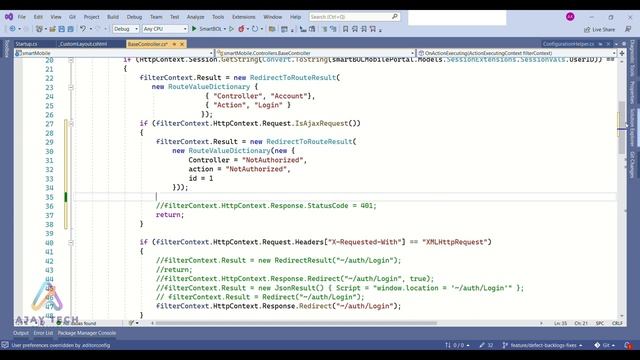Open the Any CPU platform dropdown
The image size is (640, 360).
[x=164, y=29]
